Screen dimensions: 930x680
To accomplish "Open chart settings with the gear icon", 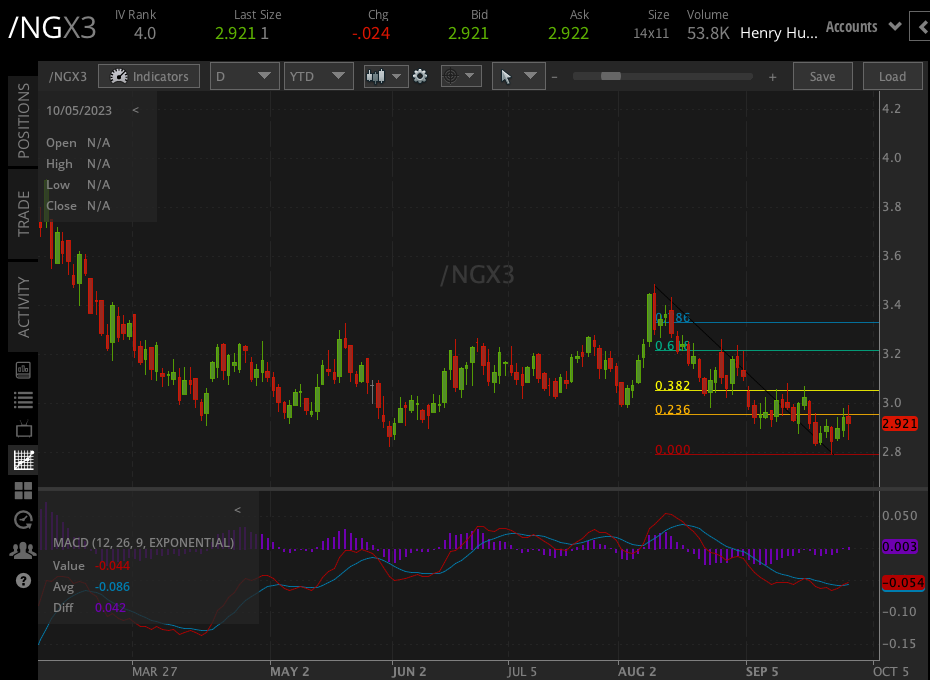I will coord(421,76).
